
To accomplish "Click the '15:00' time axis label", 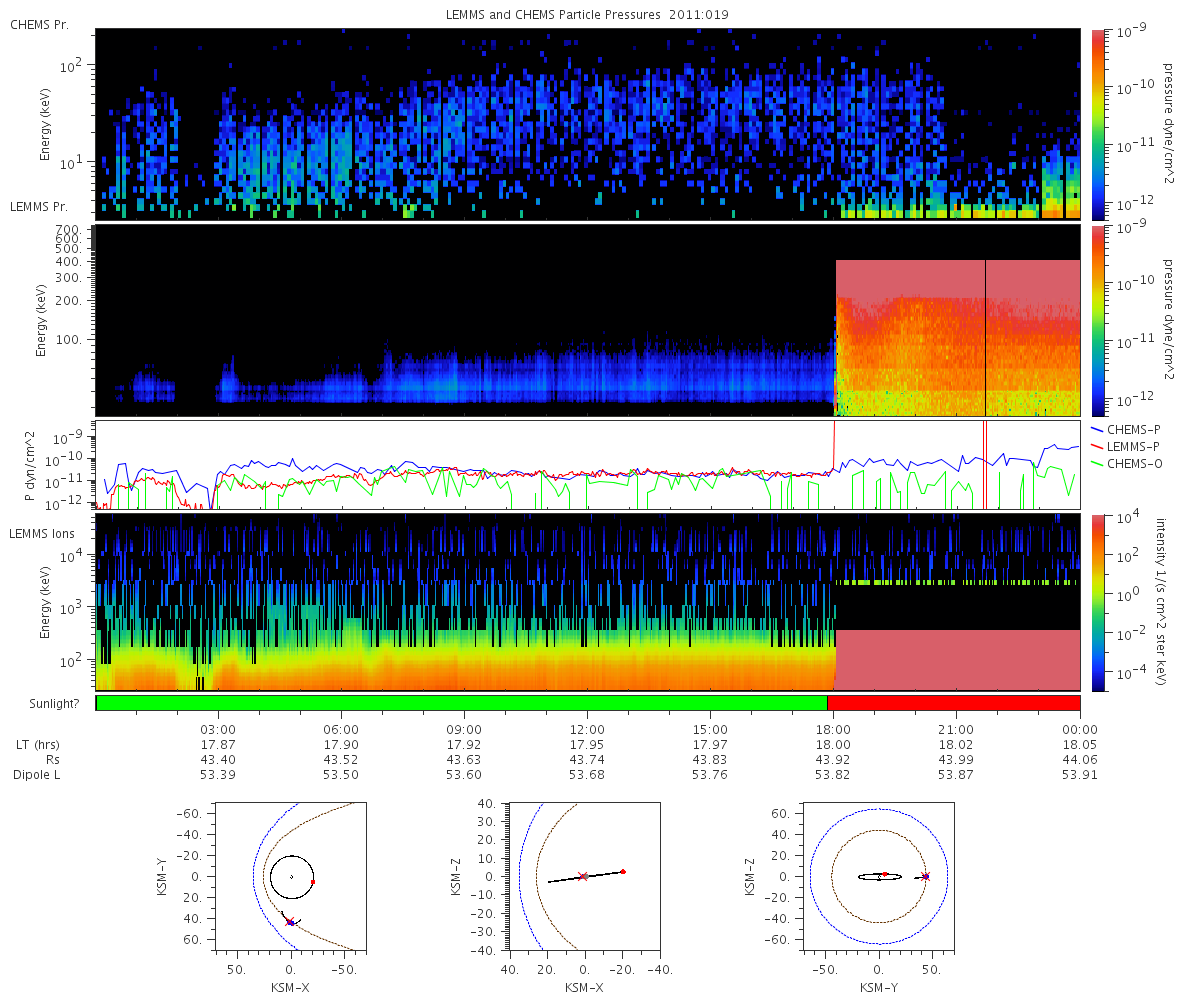I will 710,730.
